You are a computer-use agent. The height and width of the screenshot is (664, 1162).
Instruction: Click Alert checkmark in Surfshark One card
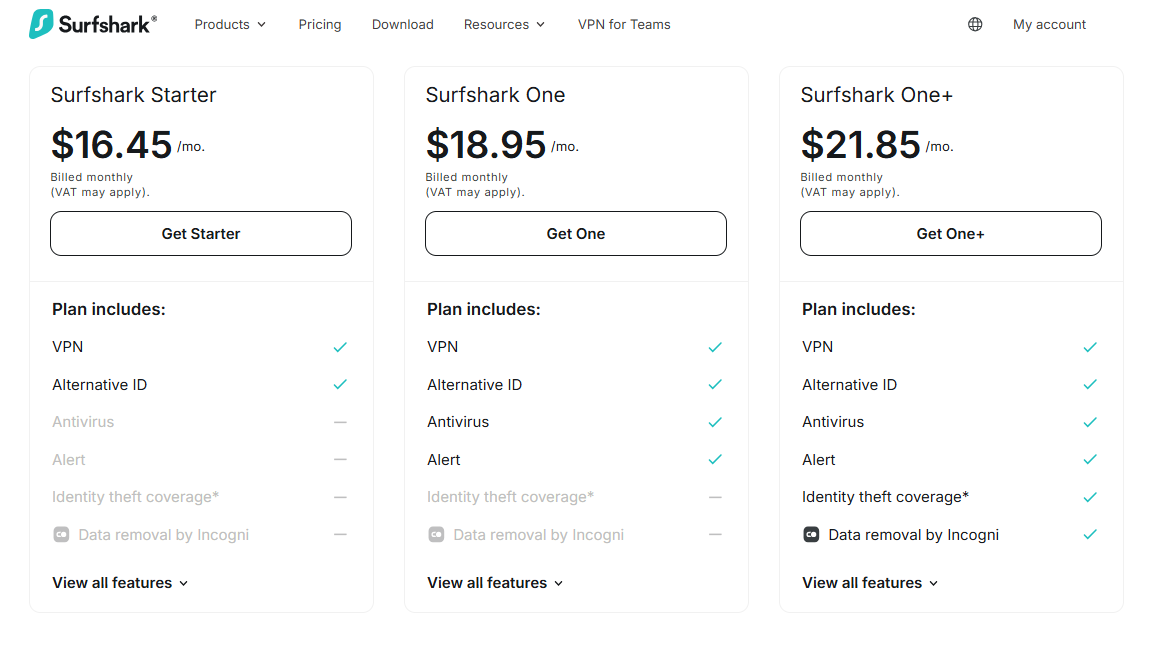pyautogui.click(x=715, y=459)
